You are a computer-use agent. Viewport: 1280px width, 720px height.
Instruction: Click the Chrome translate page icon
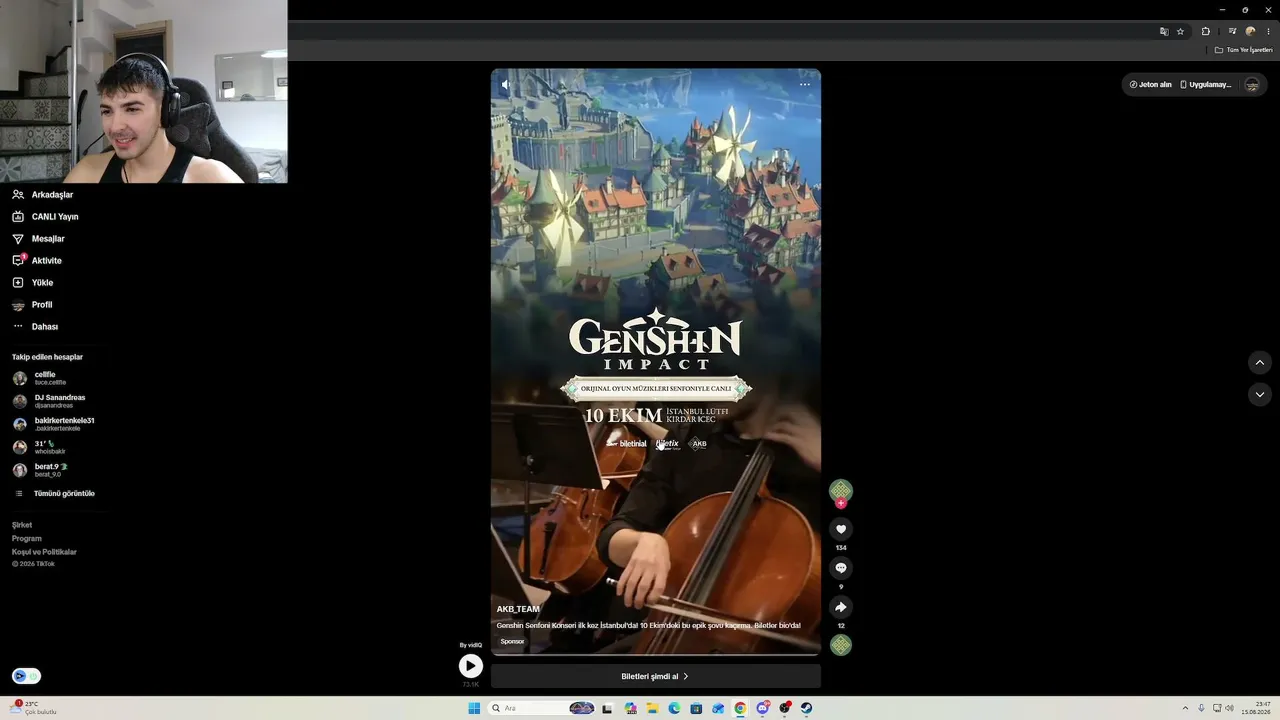(x=1164, y=31)
